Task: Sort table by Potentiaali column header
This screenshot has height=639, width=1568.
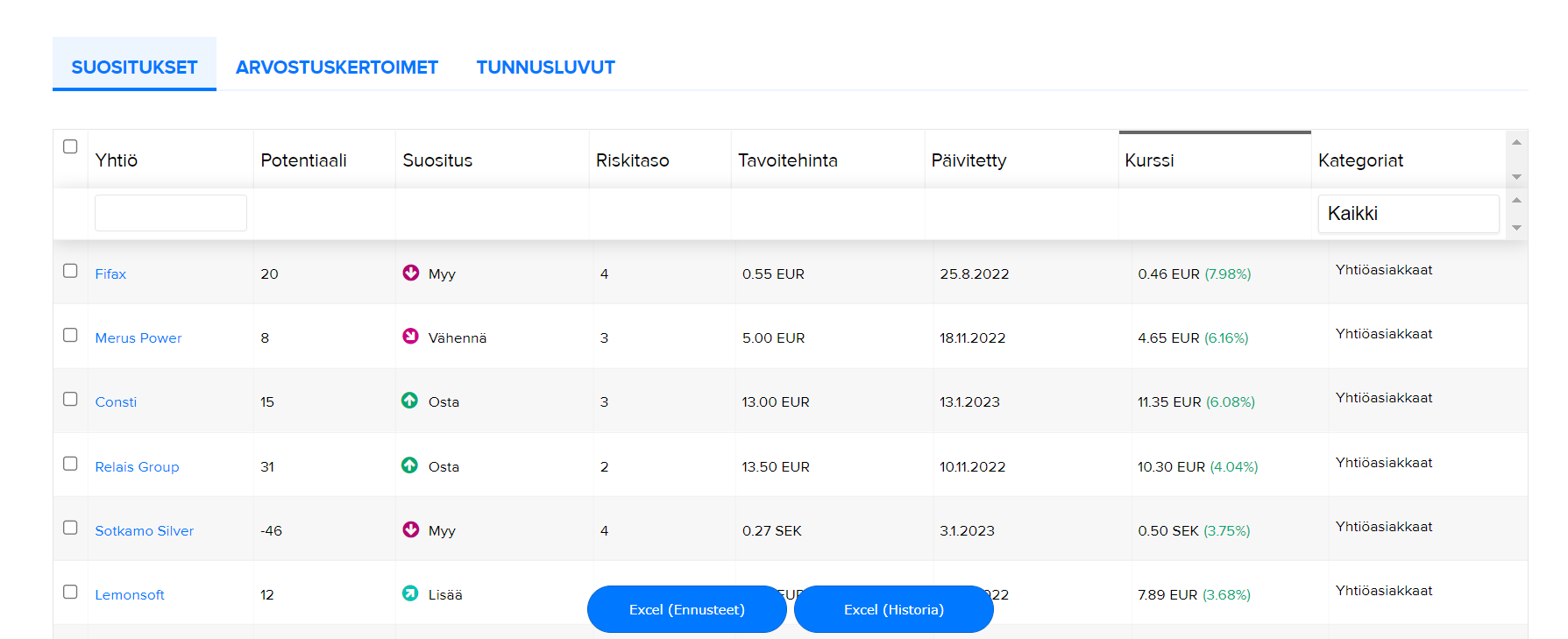Action: 303,160
